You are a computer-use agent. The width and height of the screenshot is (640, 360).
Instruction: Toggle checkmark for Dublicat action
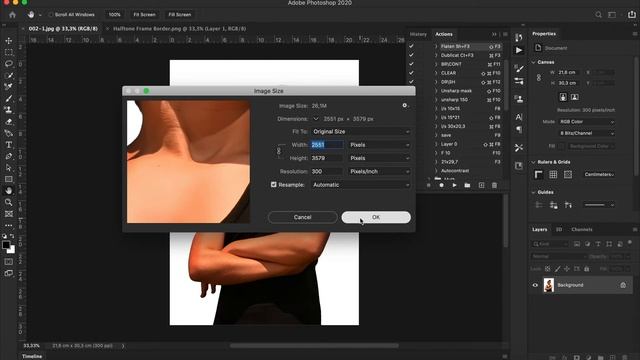point(411,55)
